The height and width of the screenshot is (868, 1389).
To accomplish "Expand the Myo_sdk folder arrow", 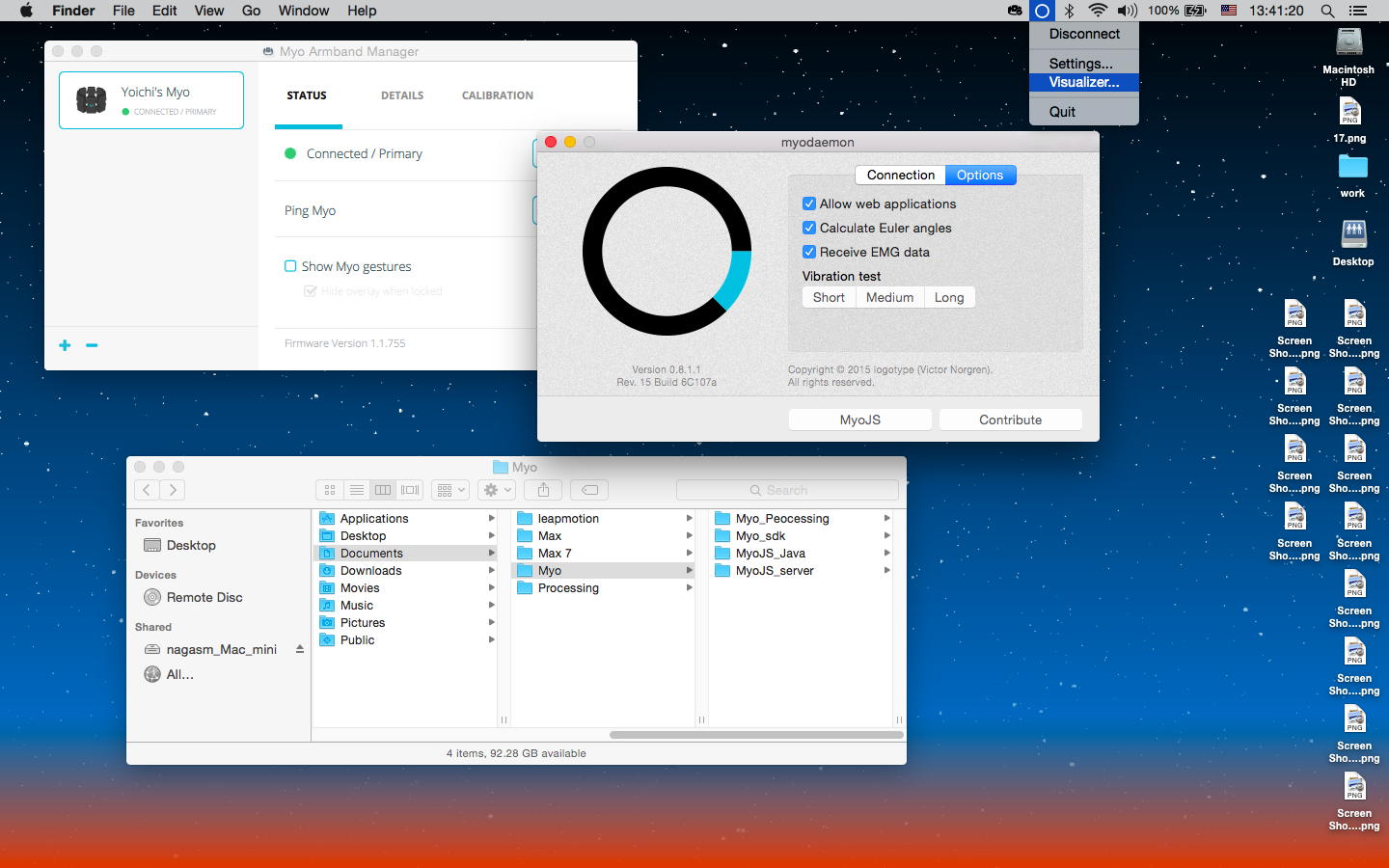I will (886, 536).
